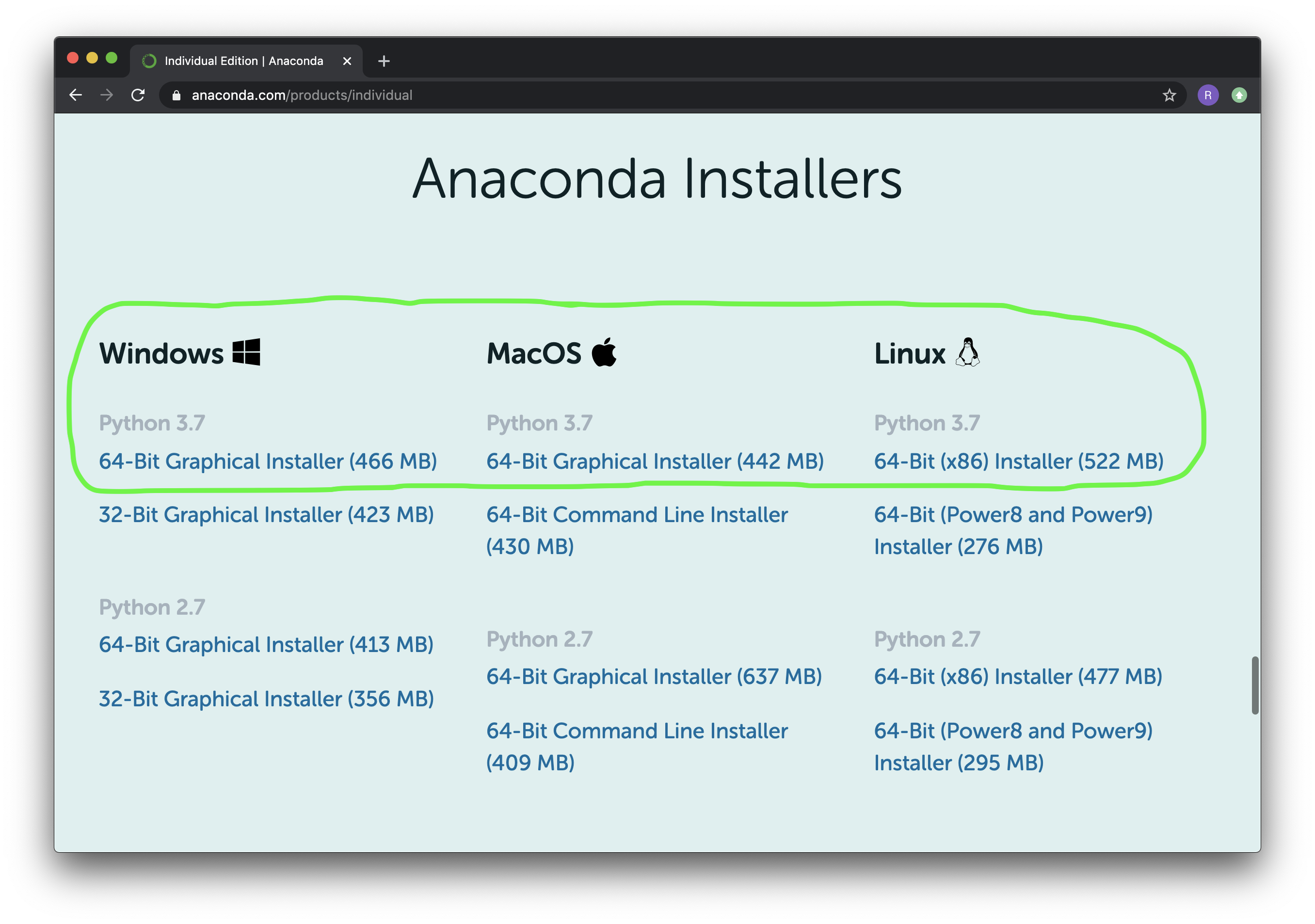
Task: Download Linux Python 3.7 64-Bit (x86) Installer
Action: pos(1019,462)
